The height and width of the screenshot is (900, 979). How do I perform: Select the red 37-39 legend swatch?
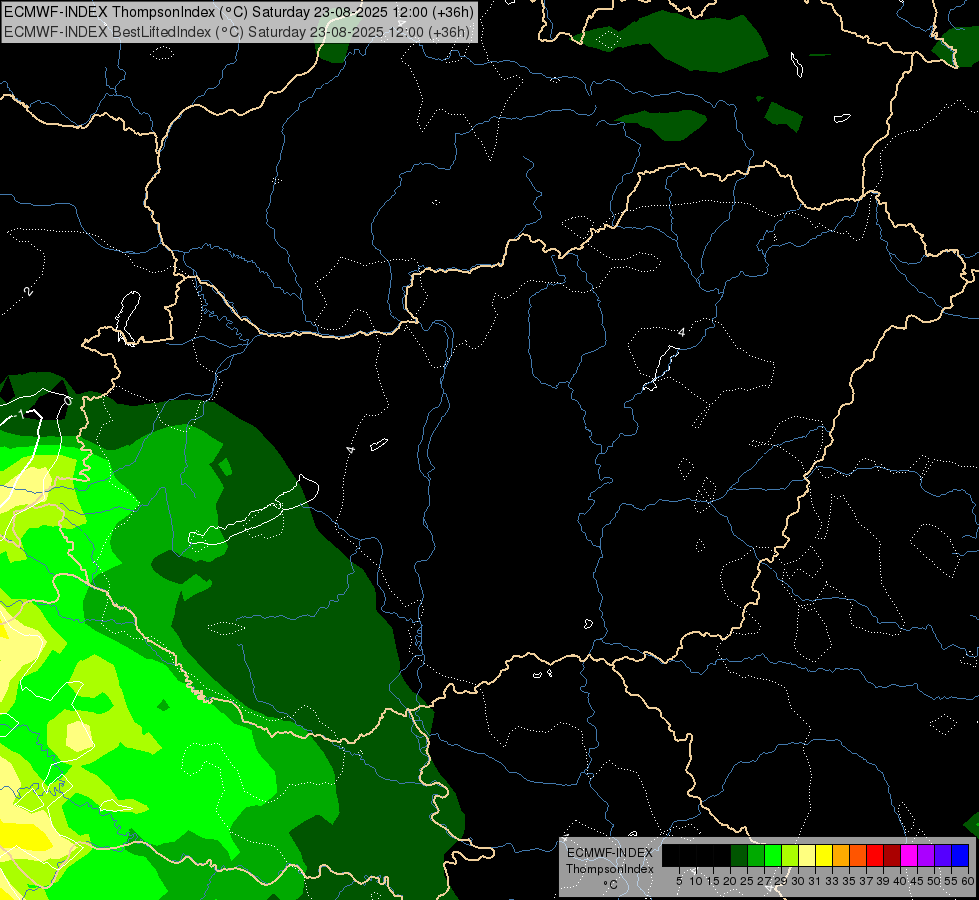click(x=875, y=855)
